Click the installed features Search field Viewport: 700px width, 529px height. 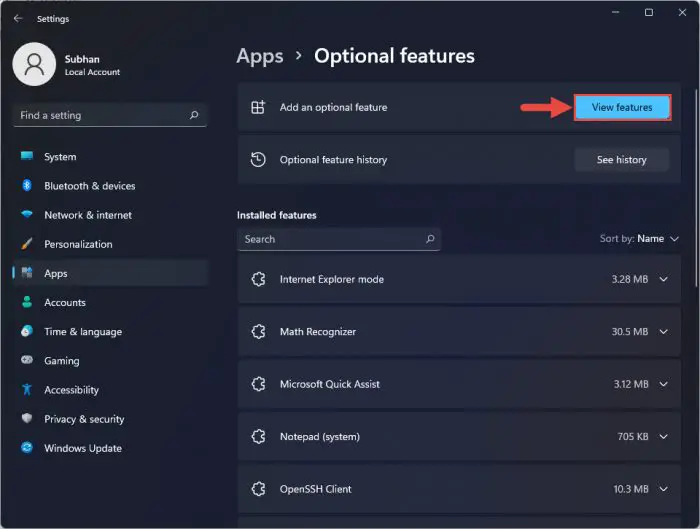pos(339,239)
